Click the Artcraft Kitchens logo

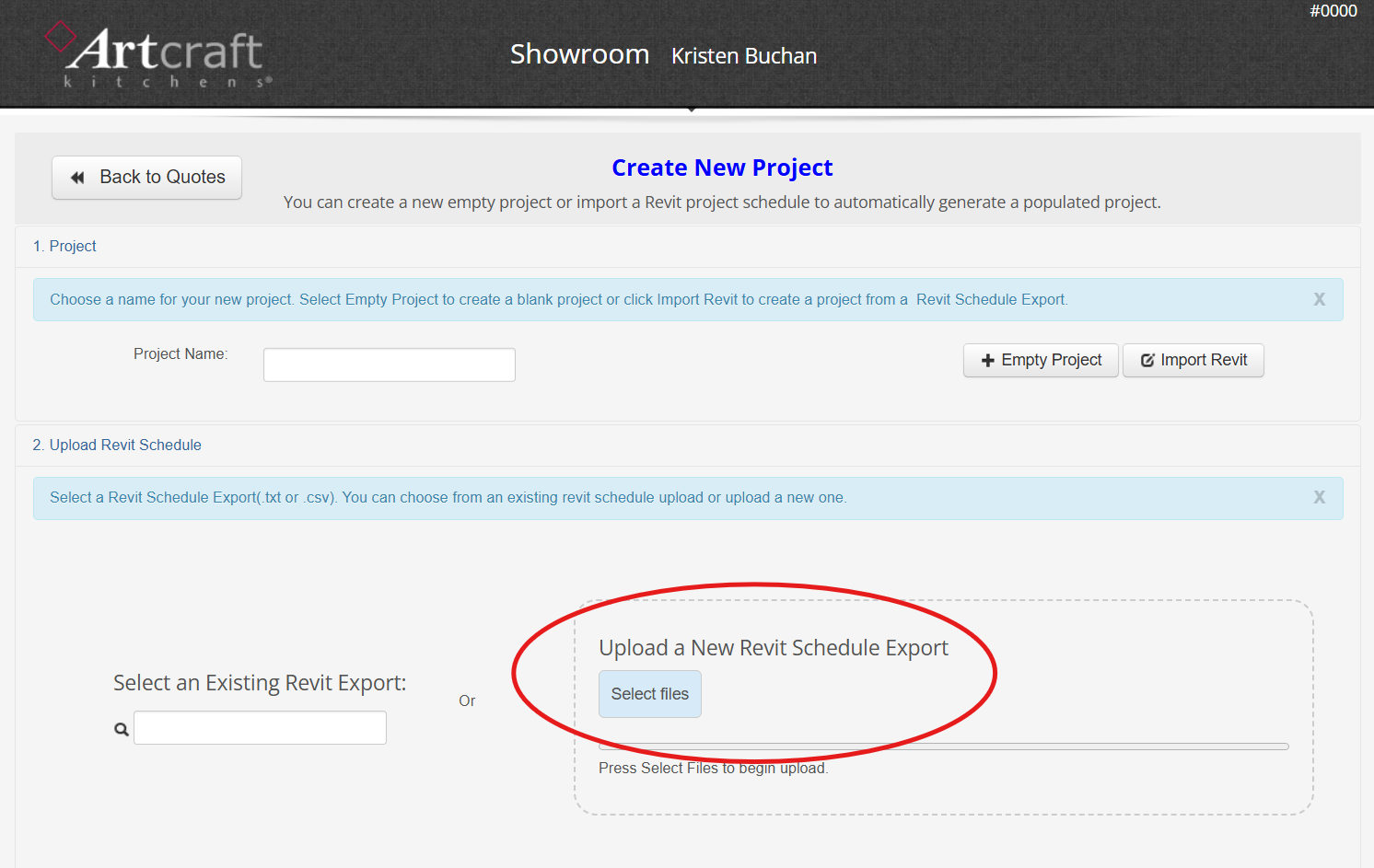(158, 54)
